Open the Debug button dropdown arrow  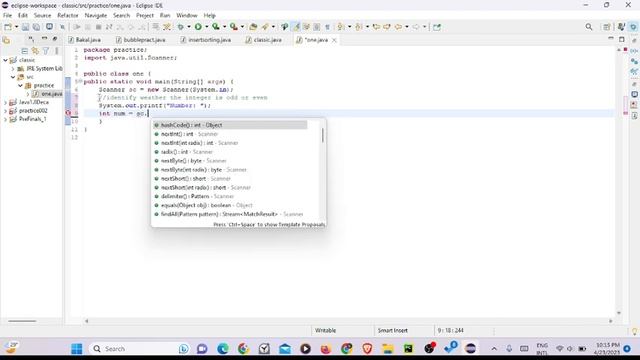click(x=189, y=27)
